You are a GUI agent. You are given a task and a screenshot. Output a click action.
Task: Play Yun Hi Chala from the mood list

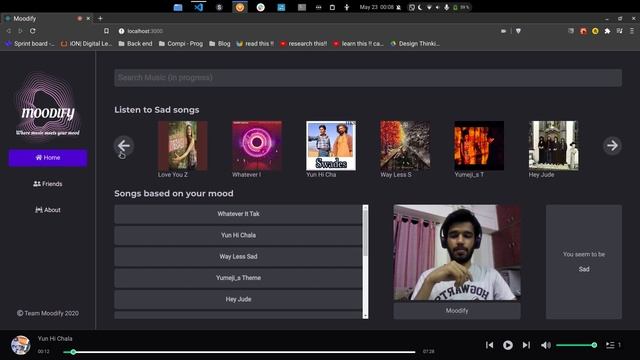(238, 235)
